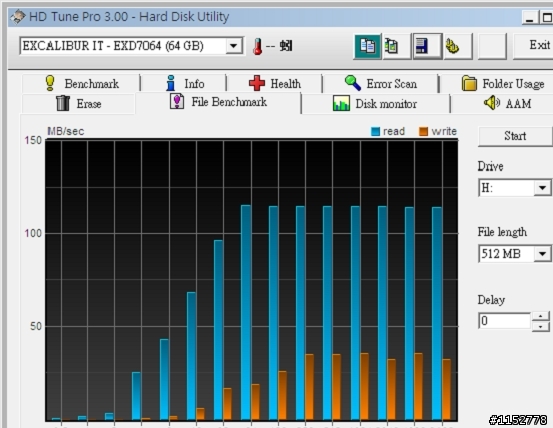Click the copy text to clipboard icon
This screenshot has height=428, width=553.
pos(367,46)
